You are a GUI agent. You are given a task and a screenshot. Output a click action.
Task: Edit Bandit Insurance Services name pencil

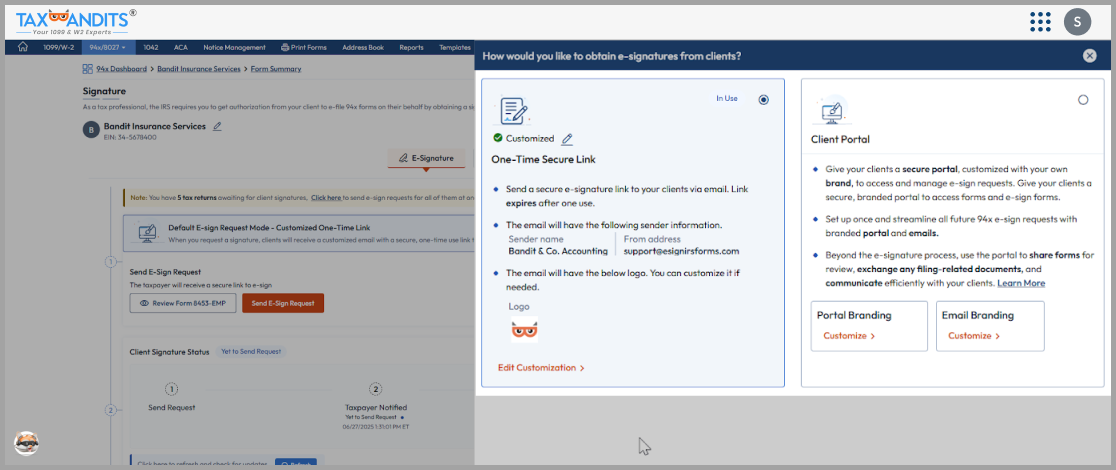point(217,127)
